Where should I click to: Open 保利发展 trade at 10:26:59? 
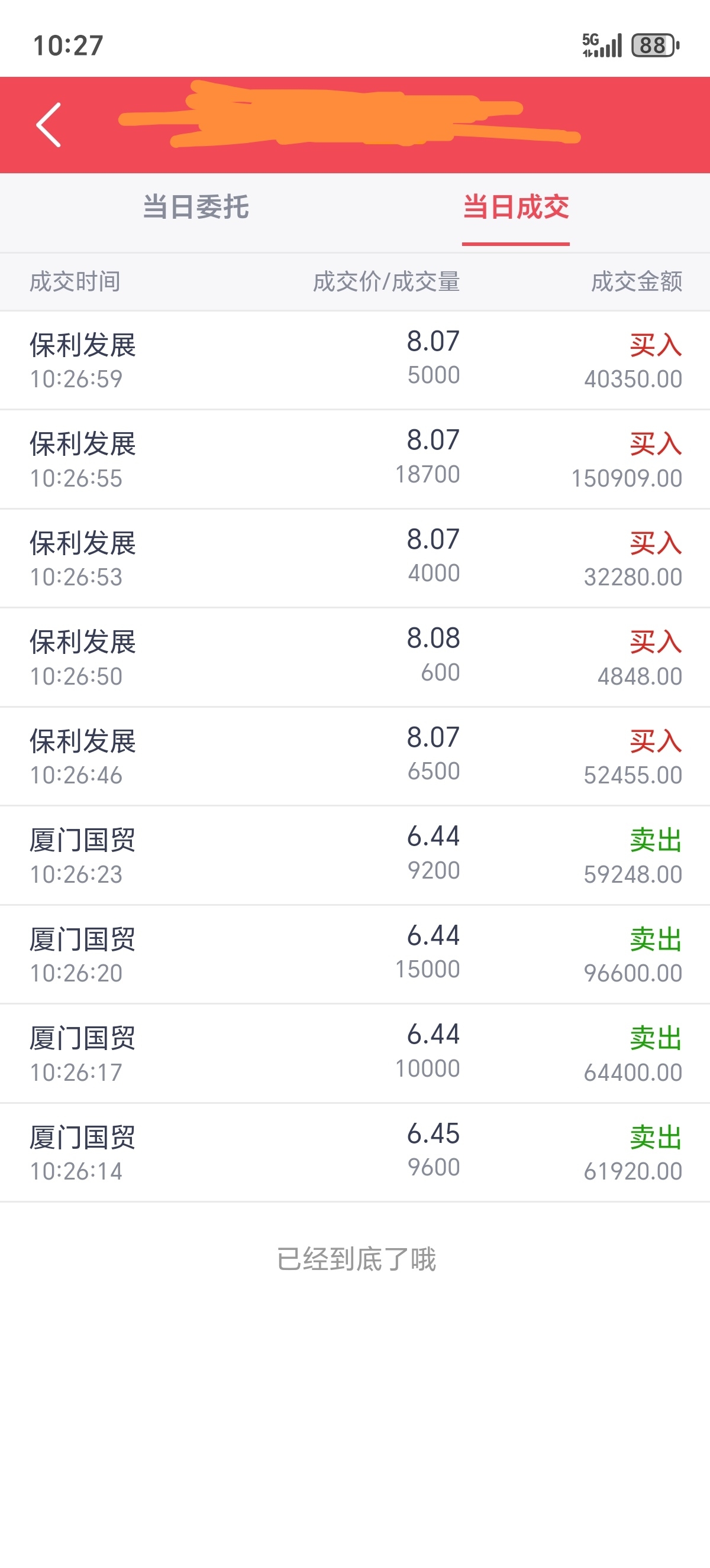355,360
